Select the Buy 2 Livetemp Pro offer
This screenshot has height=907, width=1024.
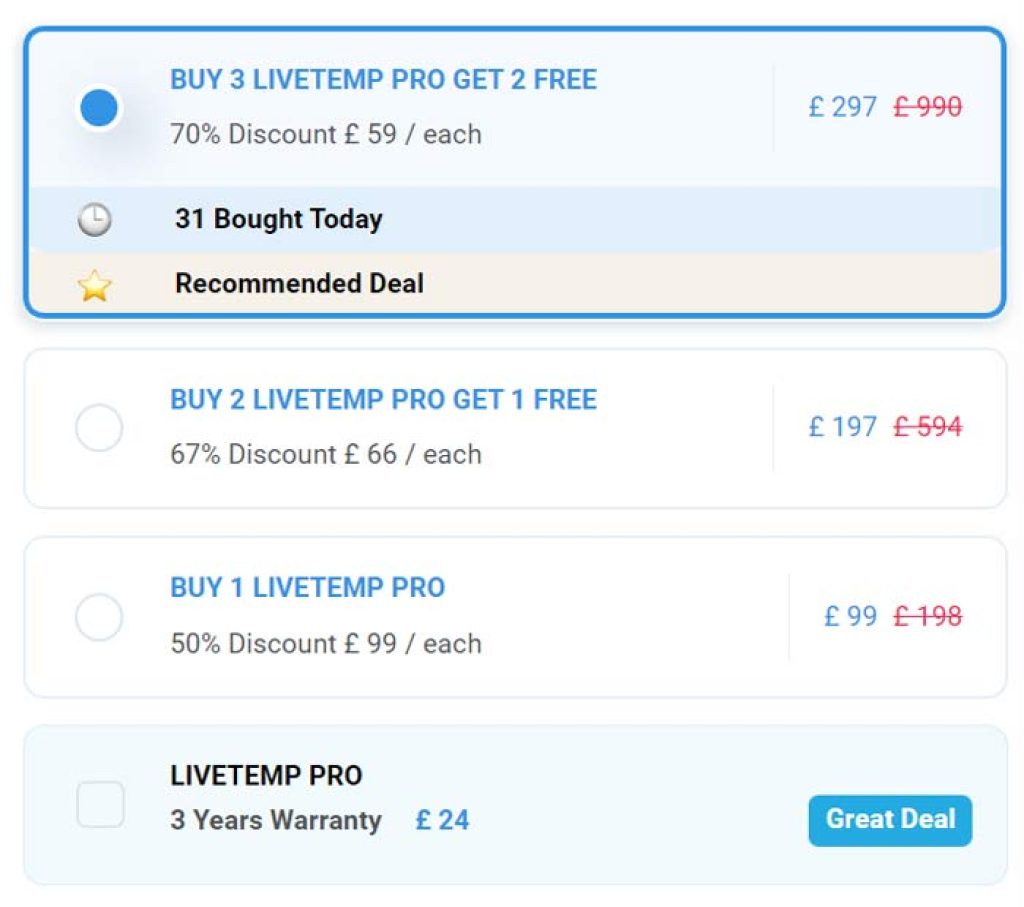[99, 427]
